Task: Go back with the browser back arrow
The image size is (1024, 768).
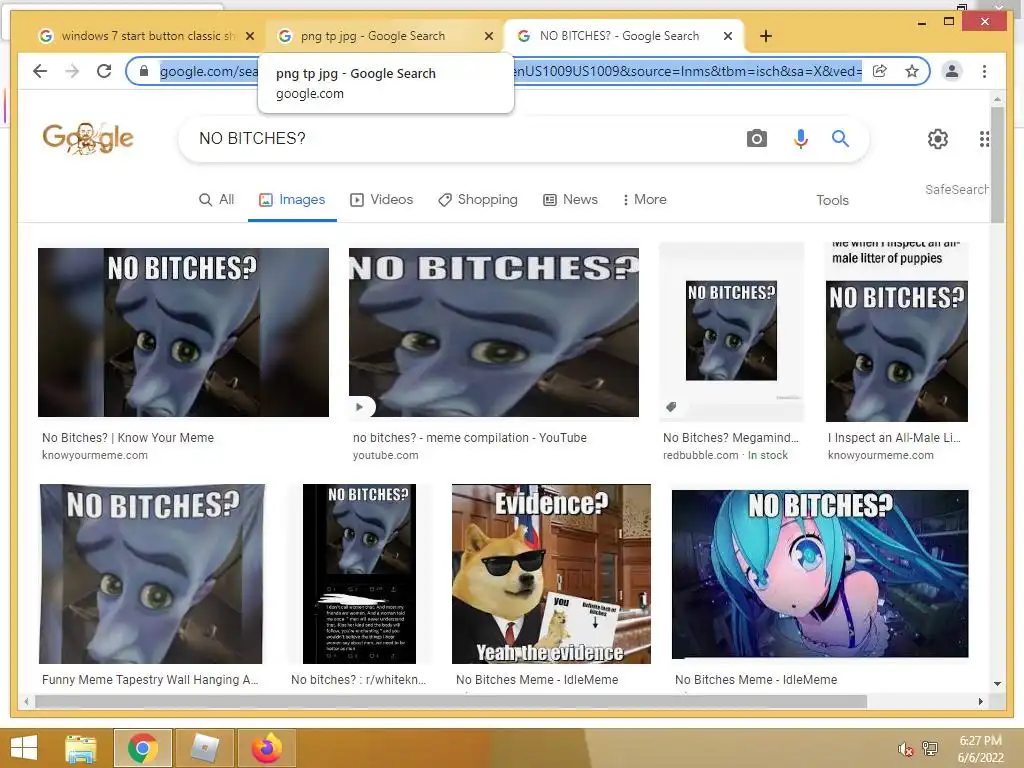Action: point(40,71)
